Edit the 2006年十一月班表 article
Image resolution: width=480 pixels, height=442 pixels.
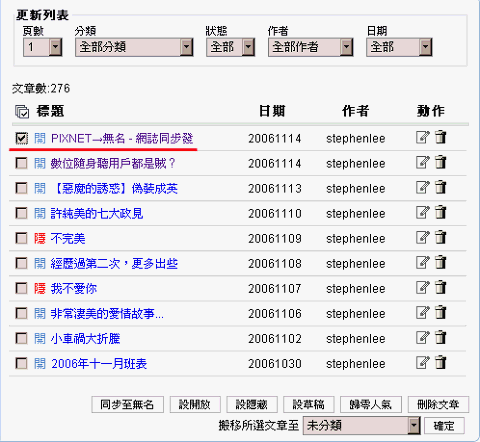(423, 362)
